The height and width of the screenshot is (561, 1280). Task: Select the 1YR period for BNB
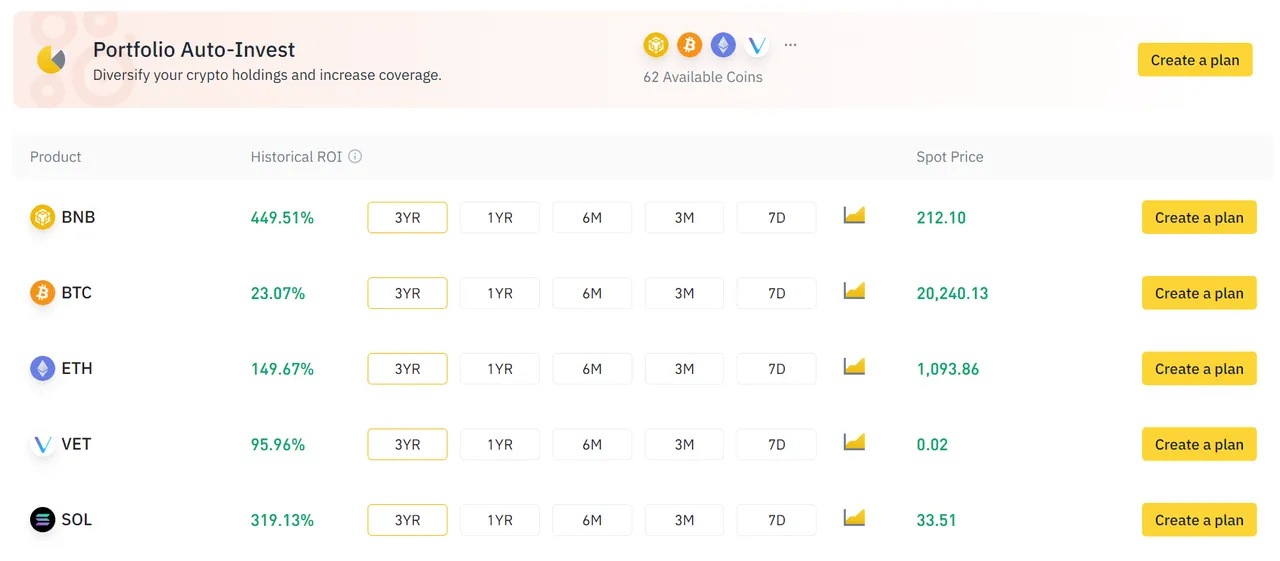click(500, 217)
